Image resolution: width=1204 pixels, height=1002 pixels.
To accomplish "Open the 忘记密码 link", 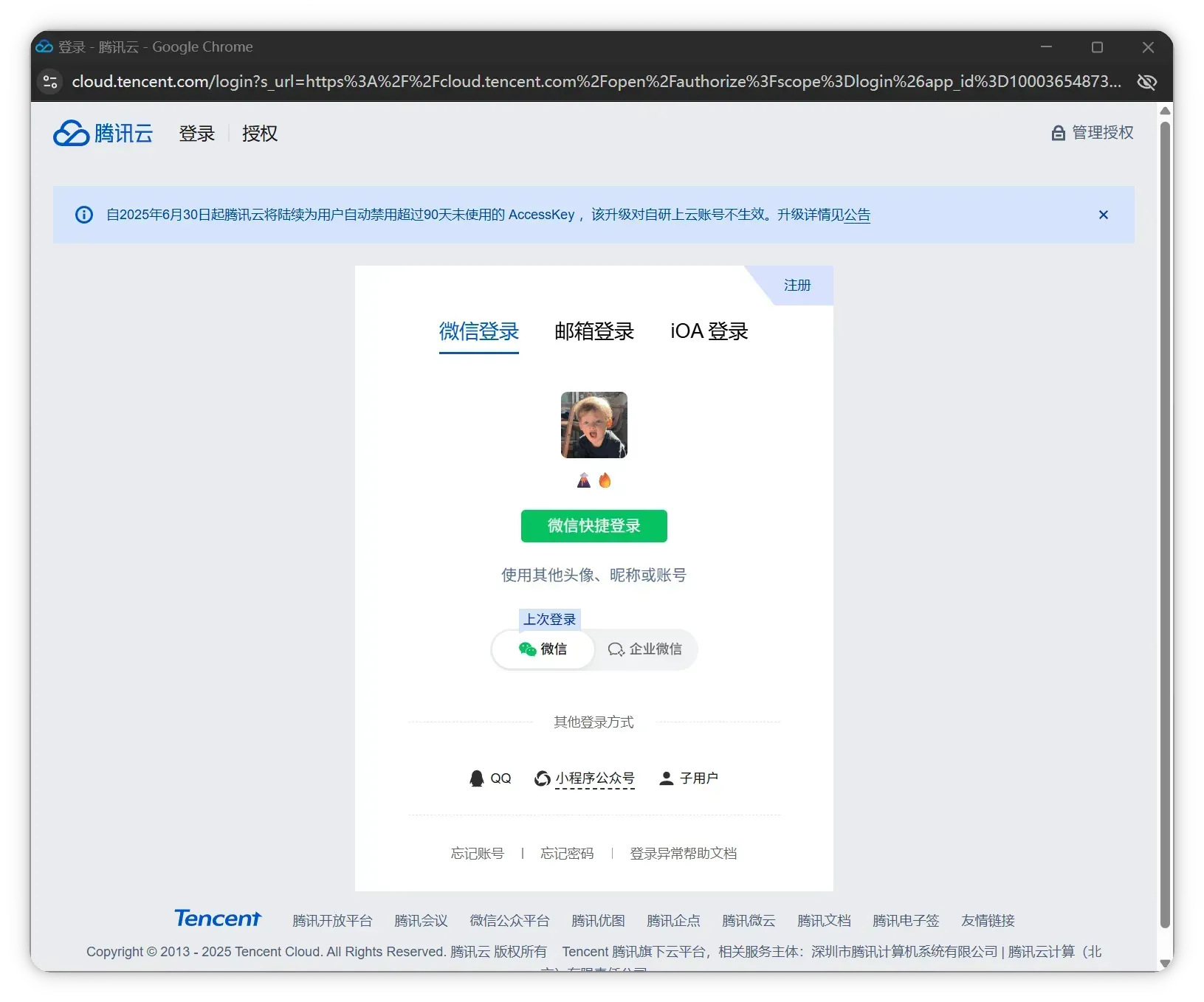I will [x=566, y=853].
